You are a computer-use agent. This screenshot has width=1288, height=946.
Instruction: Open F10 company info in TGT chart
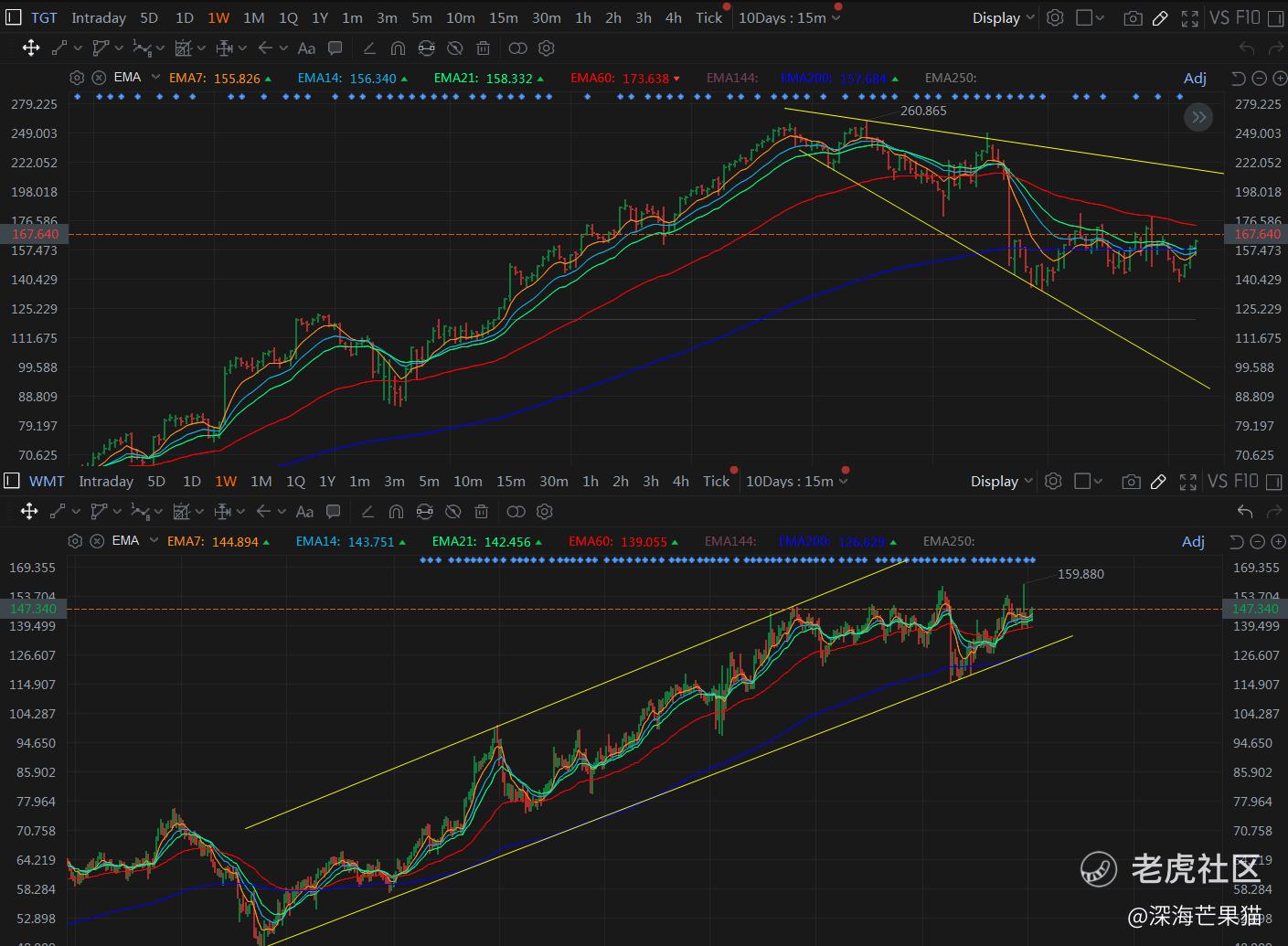click(1248, 18)
